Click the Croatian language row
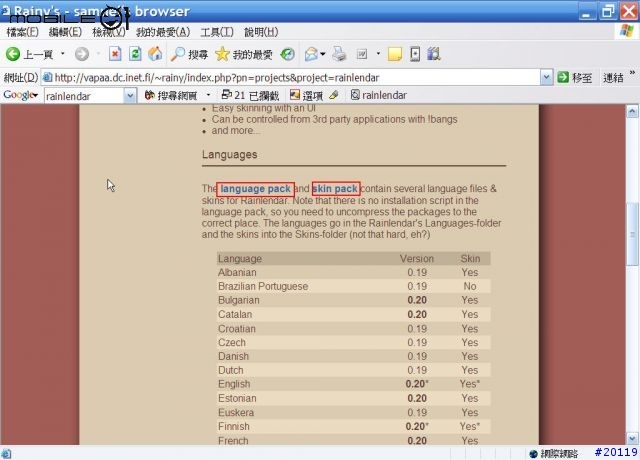Viewport: 640px width, 460px height. click(x=353, y=329)
